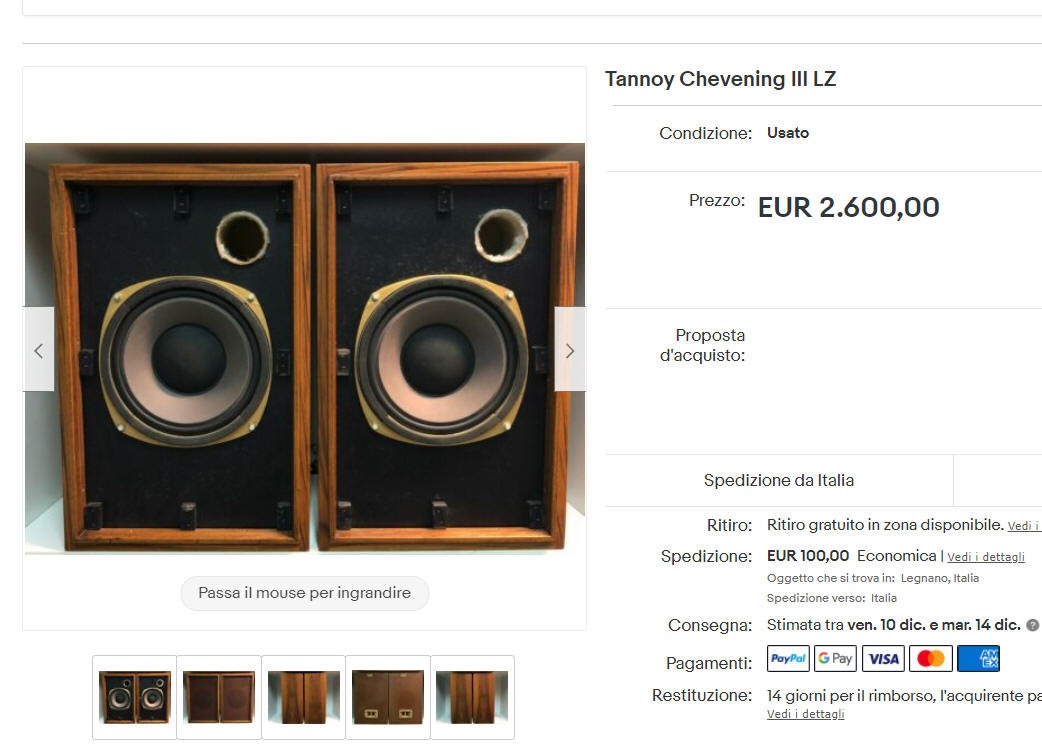The image size is (1042, 749).
Task: Open second thumbnail showing speaker grilles
Action: click(x=219, y=697)
